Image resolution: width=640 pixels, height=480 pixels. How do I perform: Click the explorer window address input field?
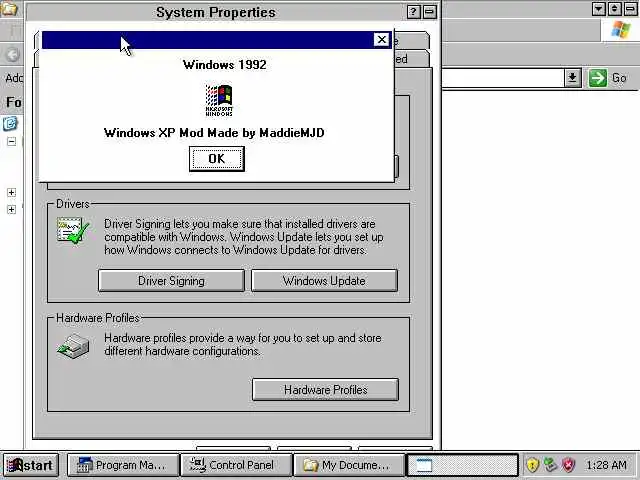pos(503,78)
